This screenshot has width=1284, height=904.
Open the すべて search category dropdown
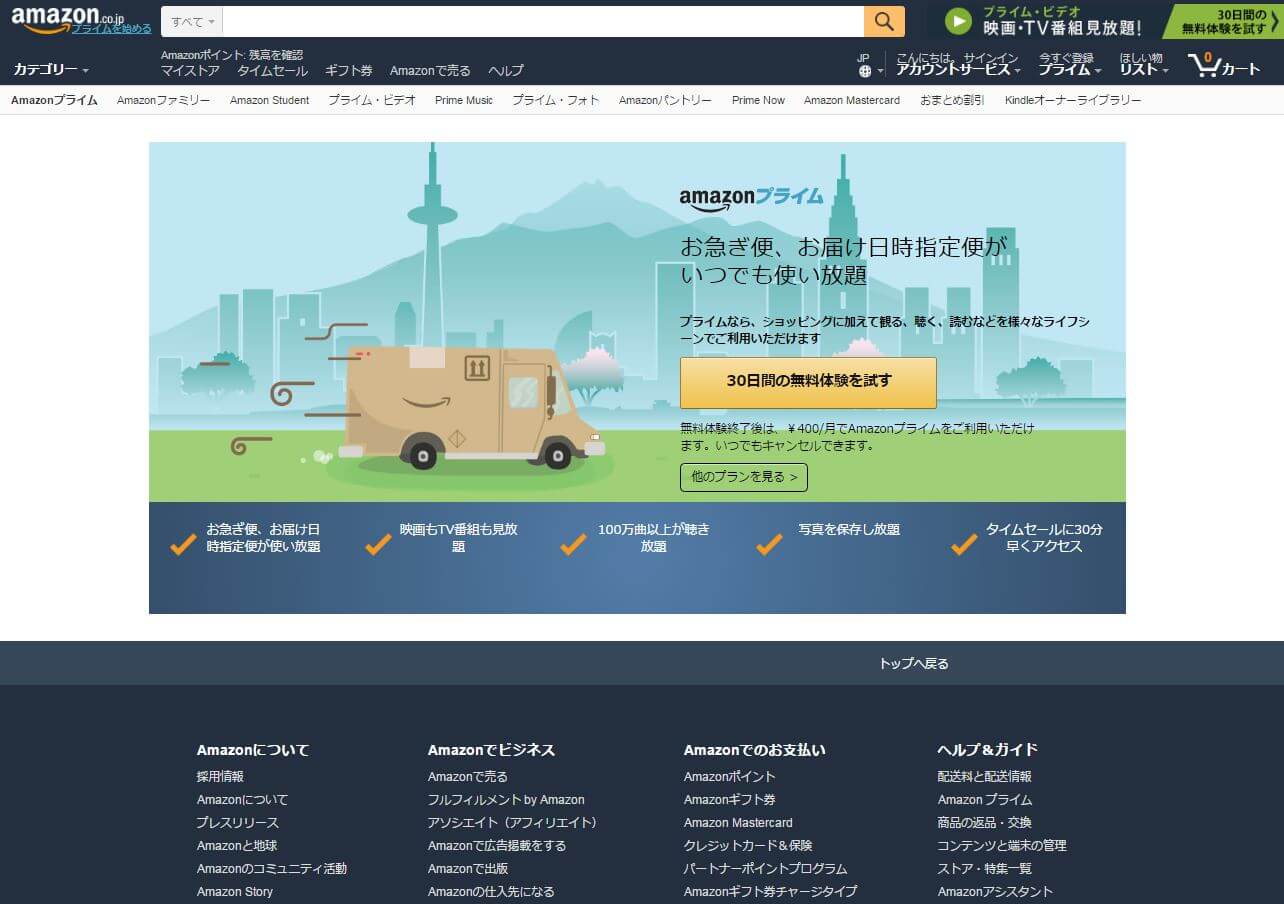coord(192,21)
